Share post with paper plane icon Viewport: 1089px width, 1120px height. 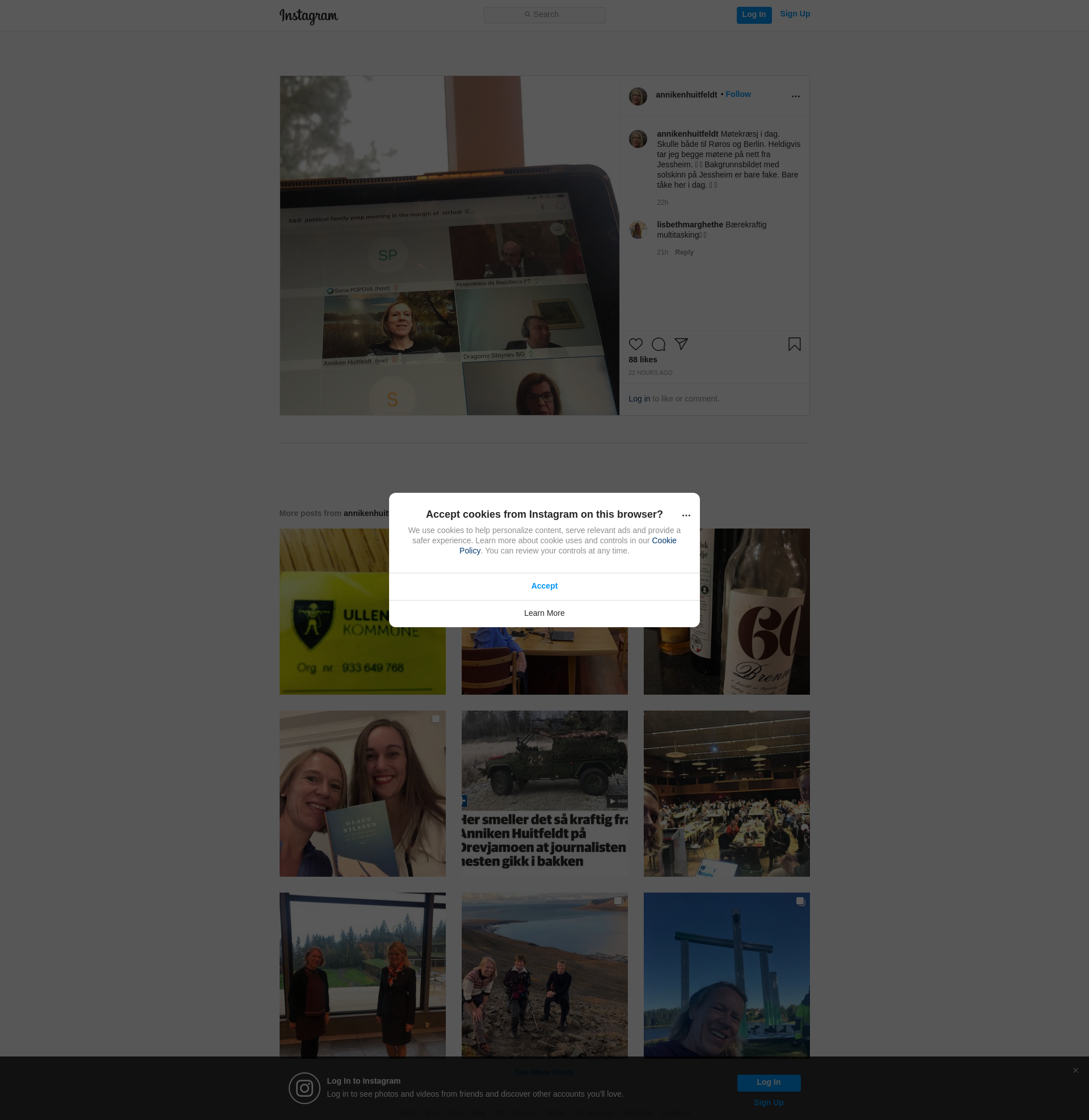click(x=681, y=344)
